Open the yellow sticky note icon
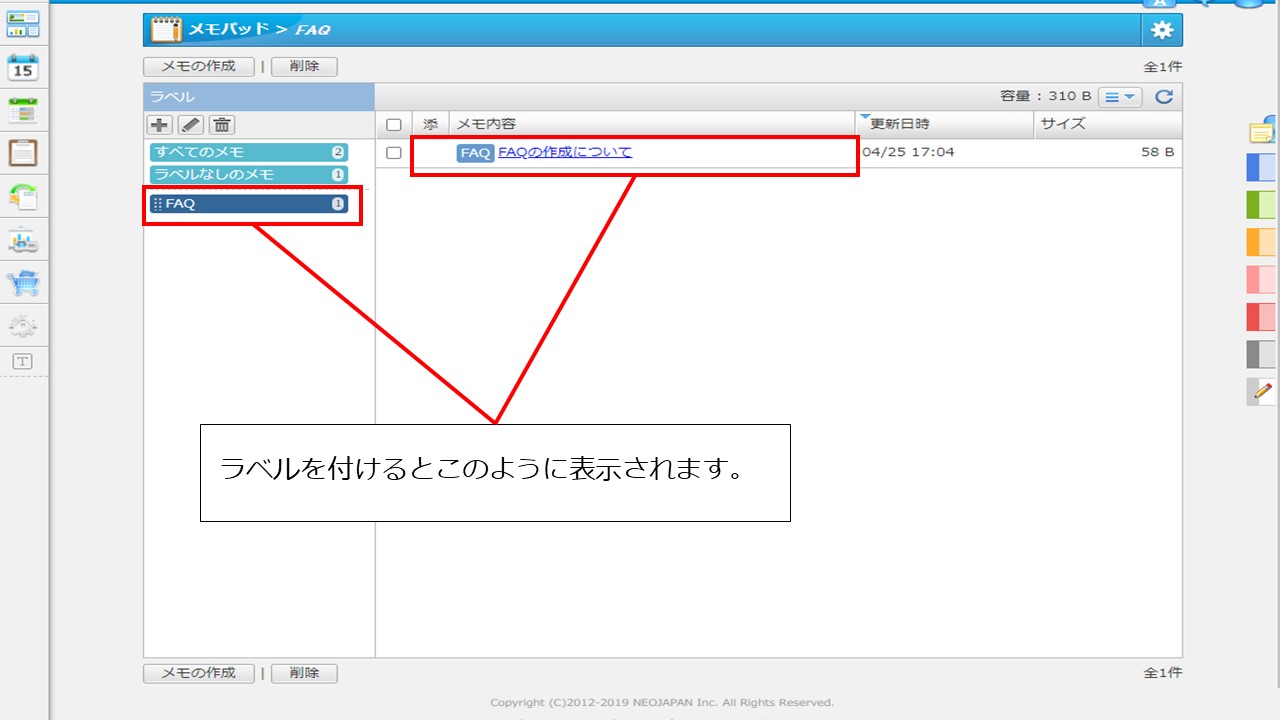 click(1263, 131)
